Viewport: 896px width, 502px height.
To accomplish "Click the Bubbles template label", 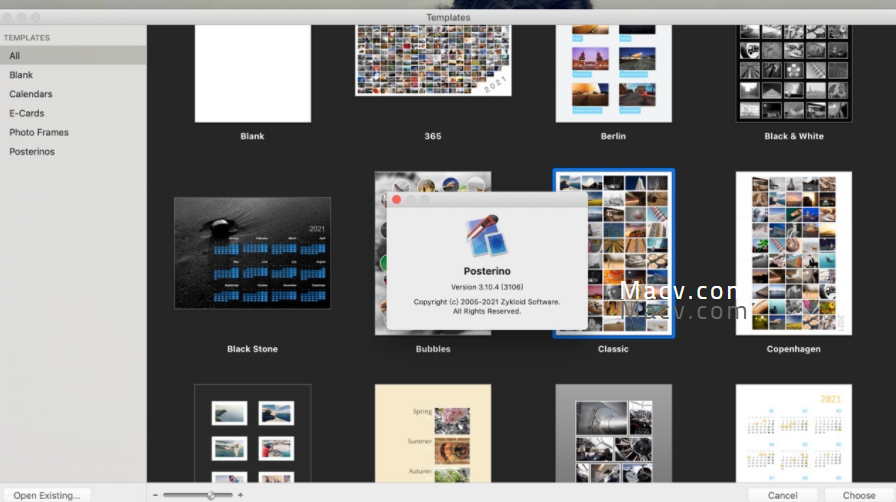I will point(433,349).
